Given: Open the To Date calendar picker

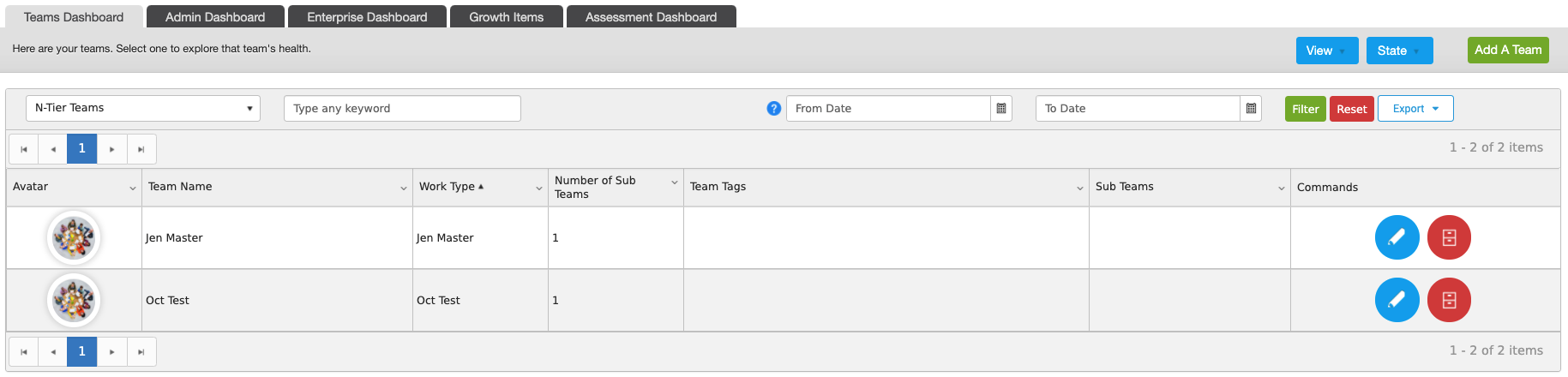Looking at the screenshot, I should [1251, 109].
